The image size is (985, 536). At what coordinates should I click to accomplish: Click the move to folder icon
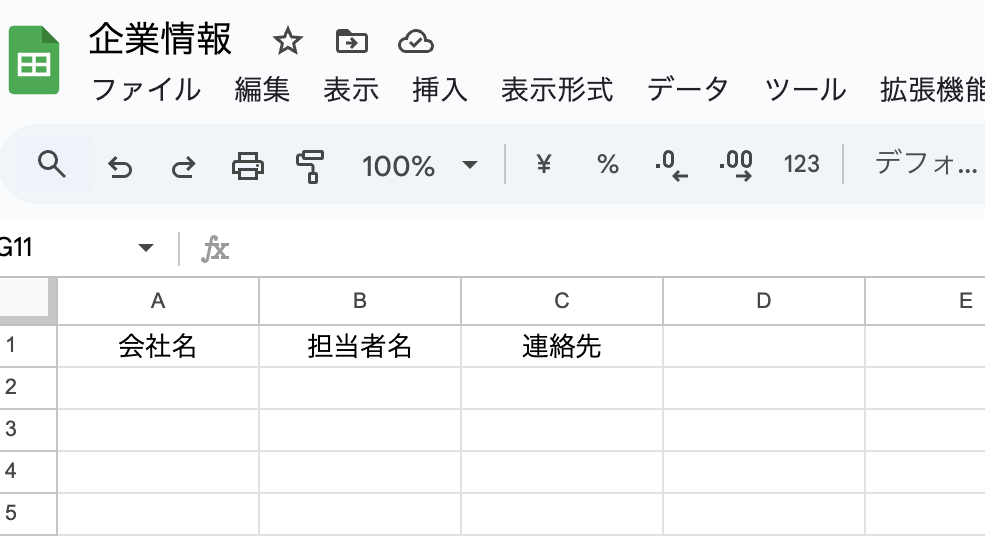coord(351,42)
